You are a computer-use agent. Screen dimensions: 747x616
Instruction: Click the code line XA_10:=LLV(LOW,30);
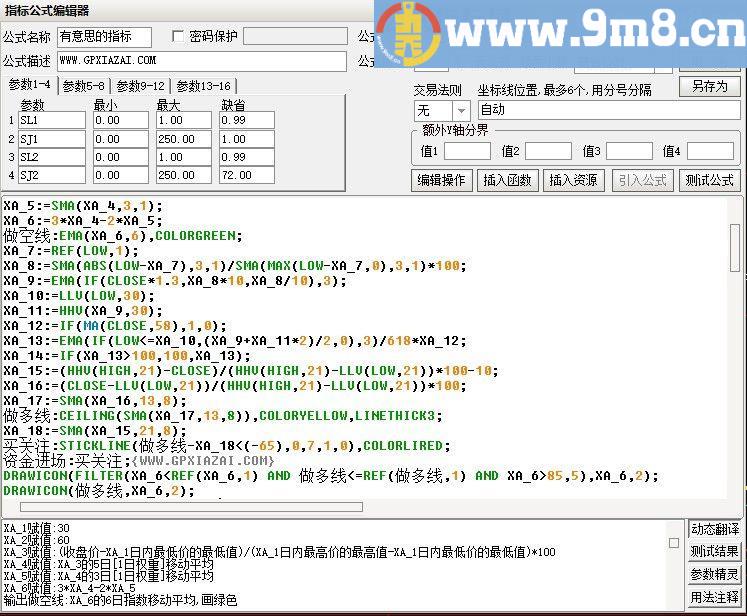pyautogui.click(x=79, y=296)
